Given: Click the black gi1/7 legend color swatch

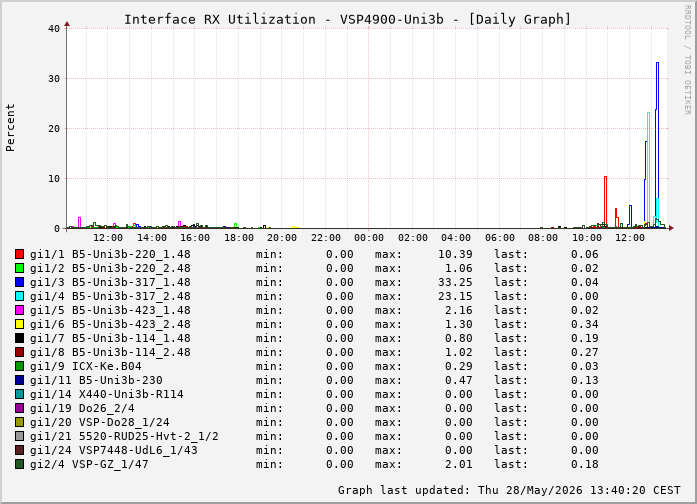Looking at the screenshot, I should point(19,338).
